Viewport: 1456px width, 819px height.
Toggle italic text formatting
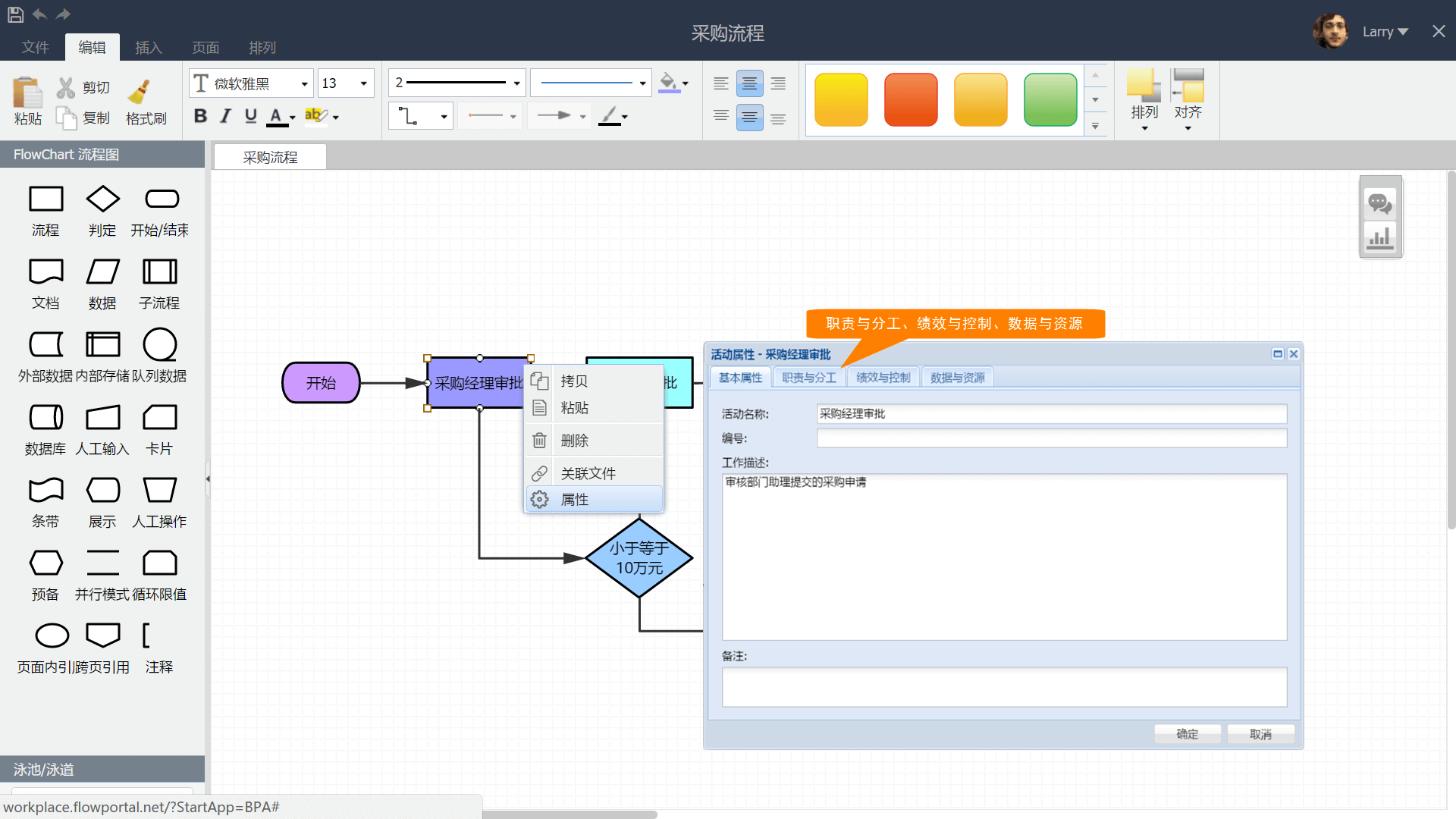point(225,116)
